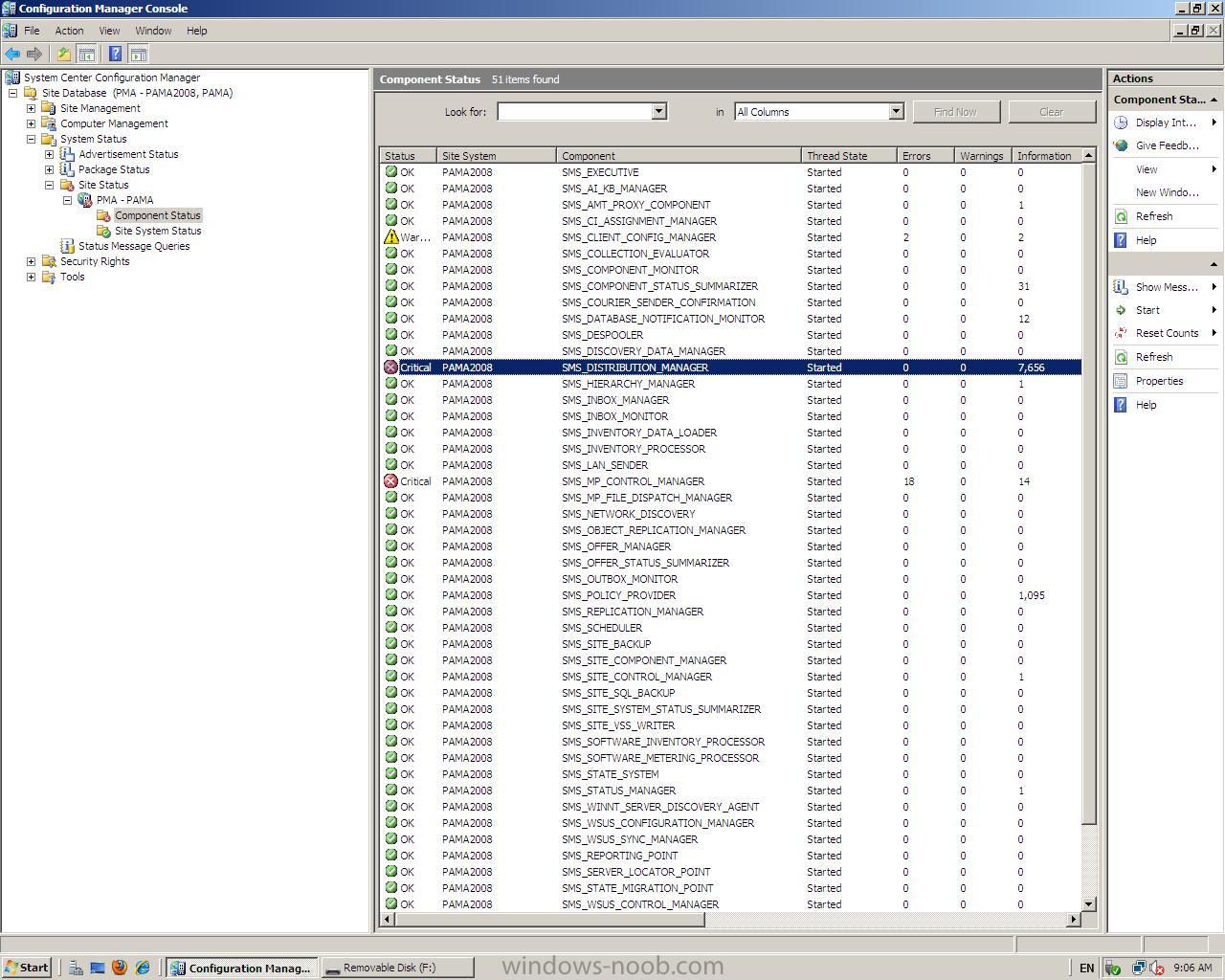Click the lower Refresh icon in Actions
This screenshot has width=1225, height=980.
pyautogui.click(x=1121, y=357)
